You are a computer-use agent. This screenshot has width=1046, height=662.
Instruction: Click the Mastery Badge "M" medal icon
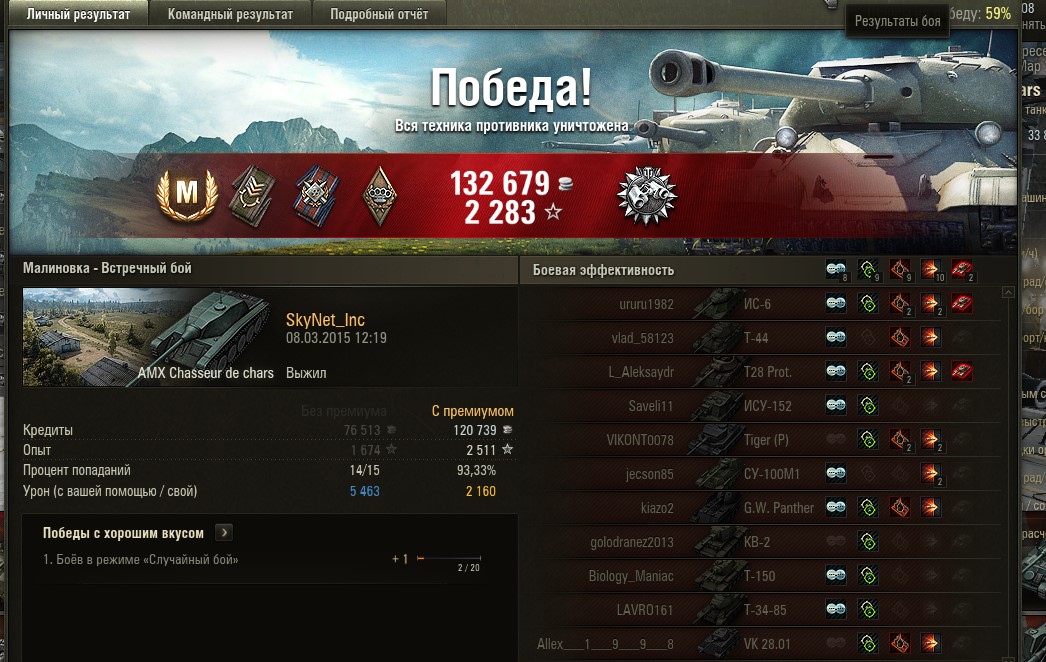coord(187,195)
